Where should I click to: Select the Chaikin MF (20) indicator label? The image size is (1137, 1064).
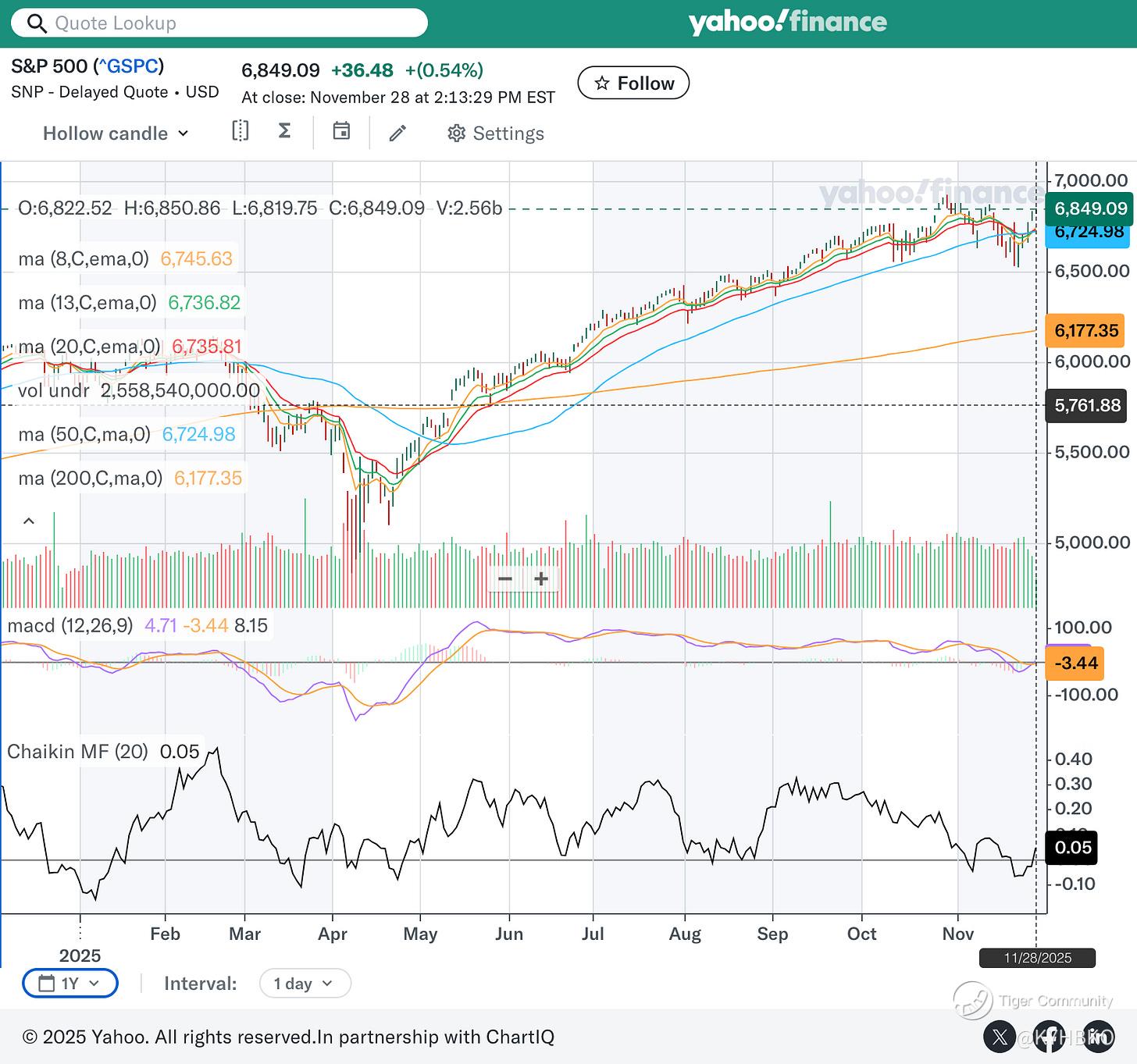[x=77, y=752]
